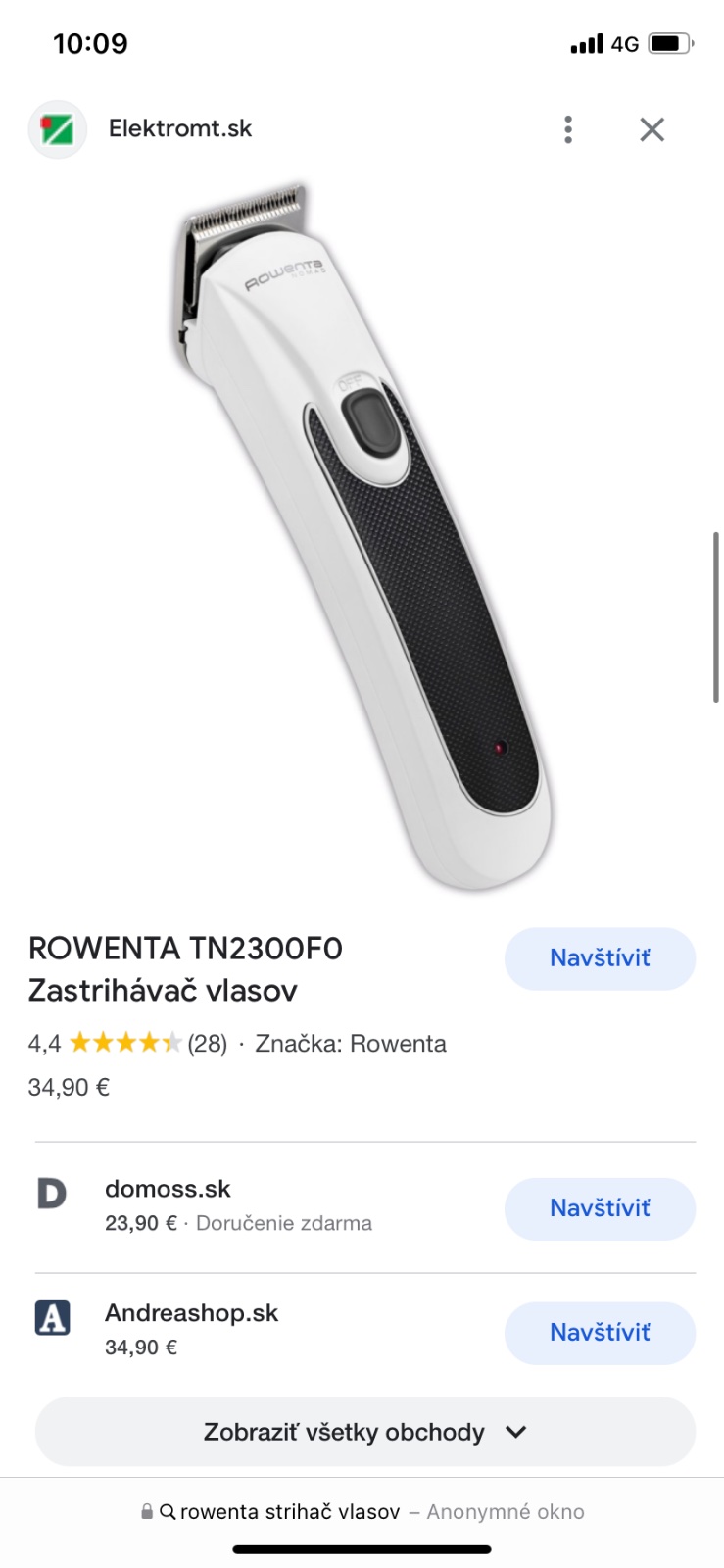Visit Andreashop.sk using its Navštíviť button
724x1568 pixels.
[600, 1333]
